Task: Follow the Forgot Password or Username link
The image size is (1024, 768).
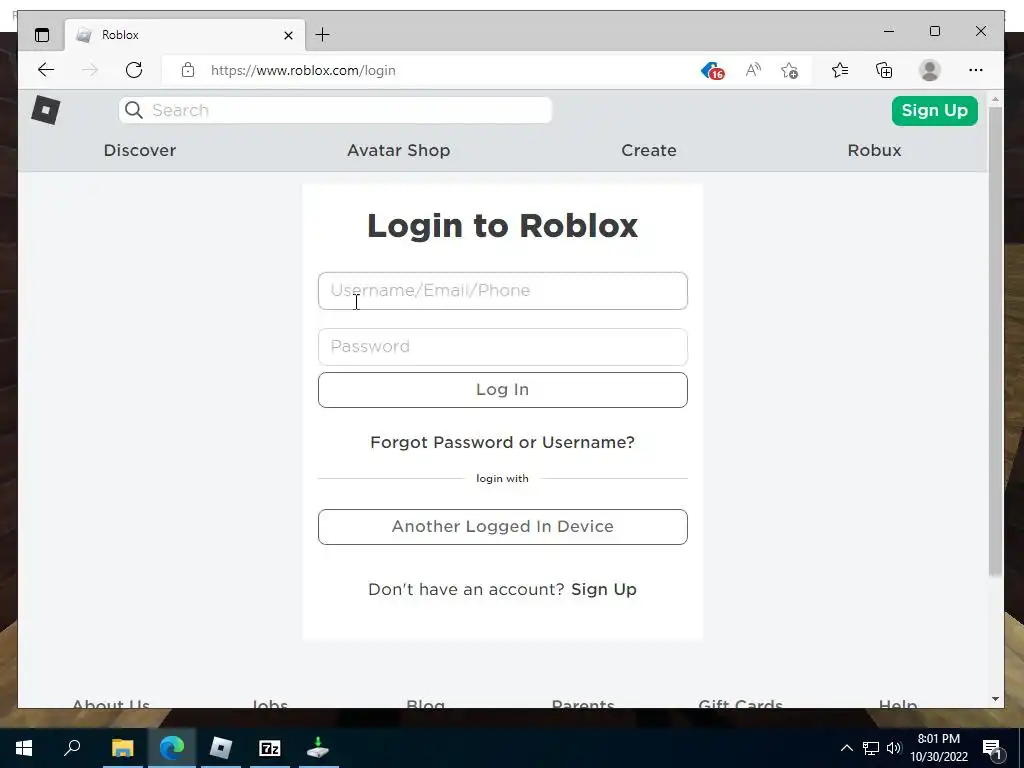Action: pyautogui.click(x=502, y=442)
